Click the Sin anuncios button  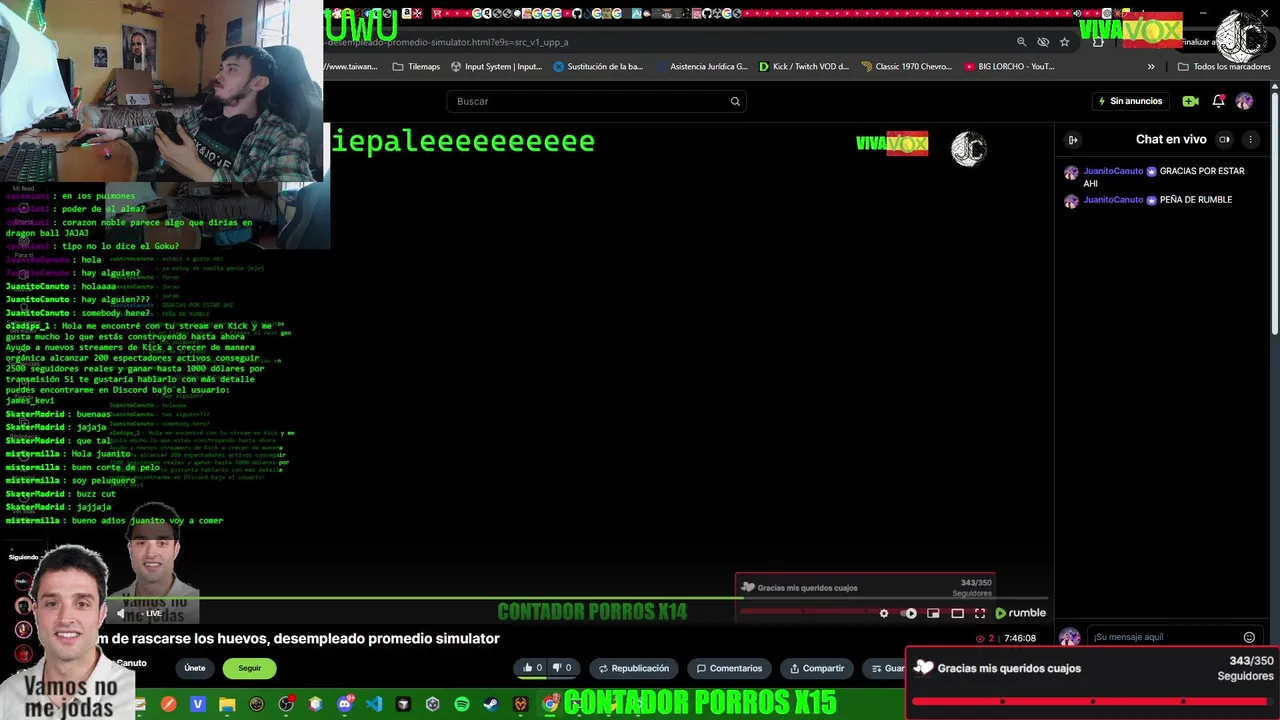(1130, 101)
